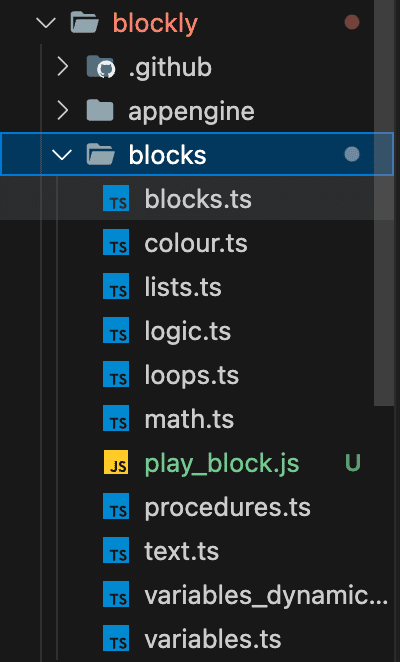This screenshot has width=400, height=662.
Task: Open the text.ts file
Action: [181, 551]
